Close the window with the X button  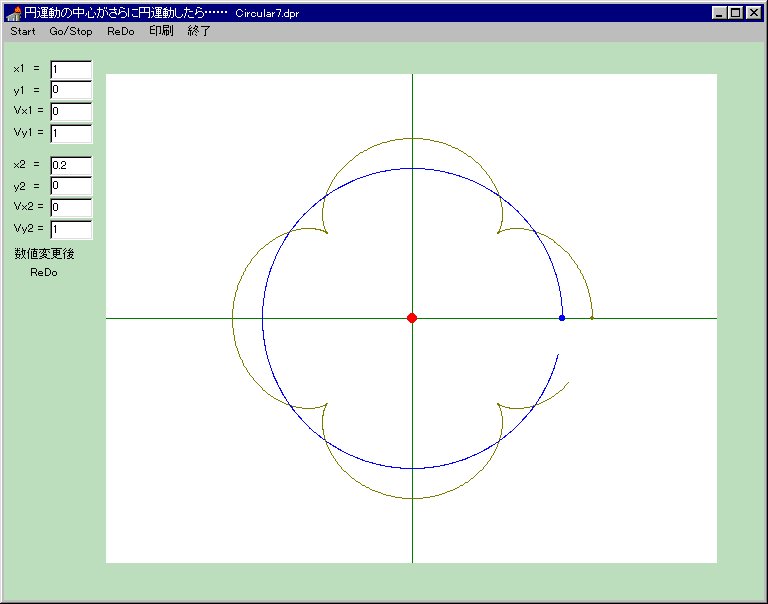[x=753, y=13]
